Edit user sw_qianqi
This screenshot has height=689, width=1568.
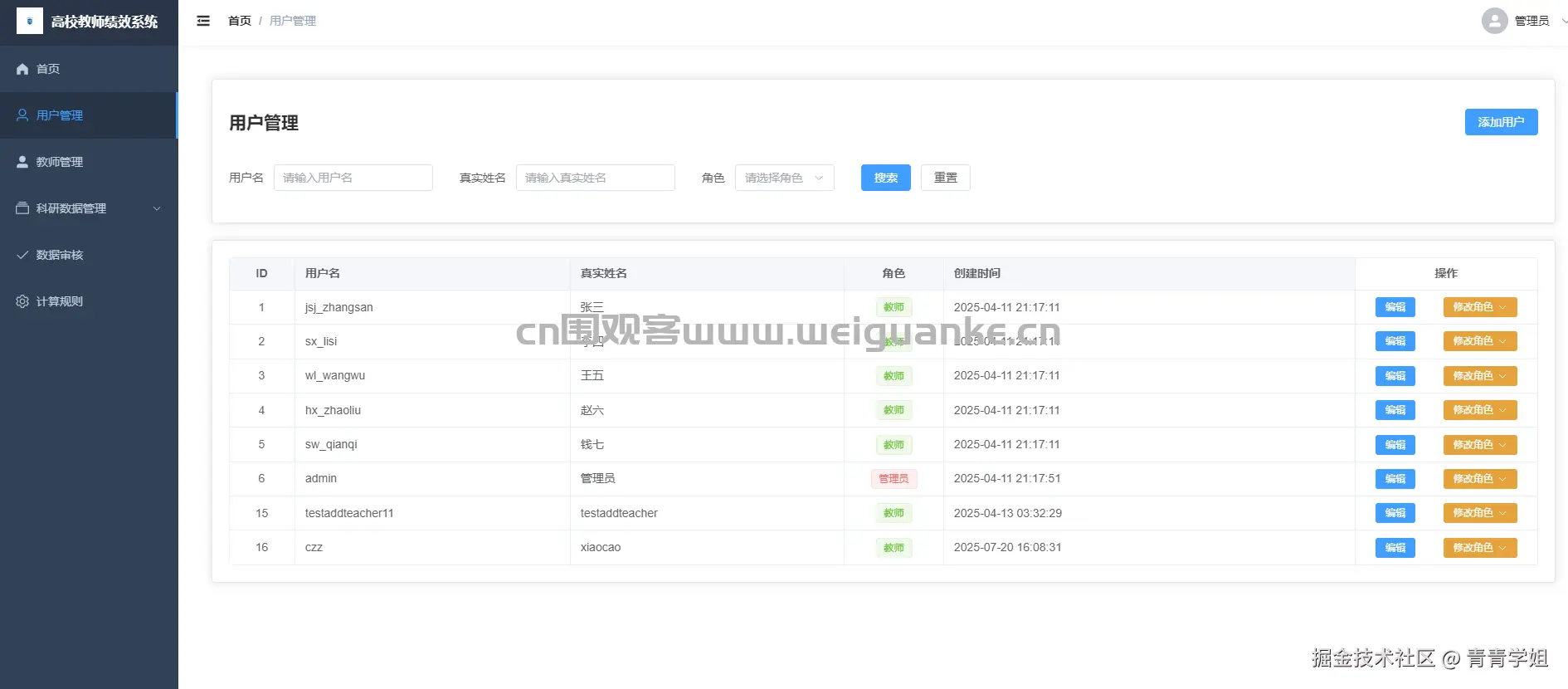(x=1395, y=445)
